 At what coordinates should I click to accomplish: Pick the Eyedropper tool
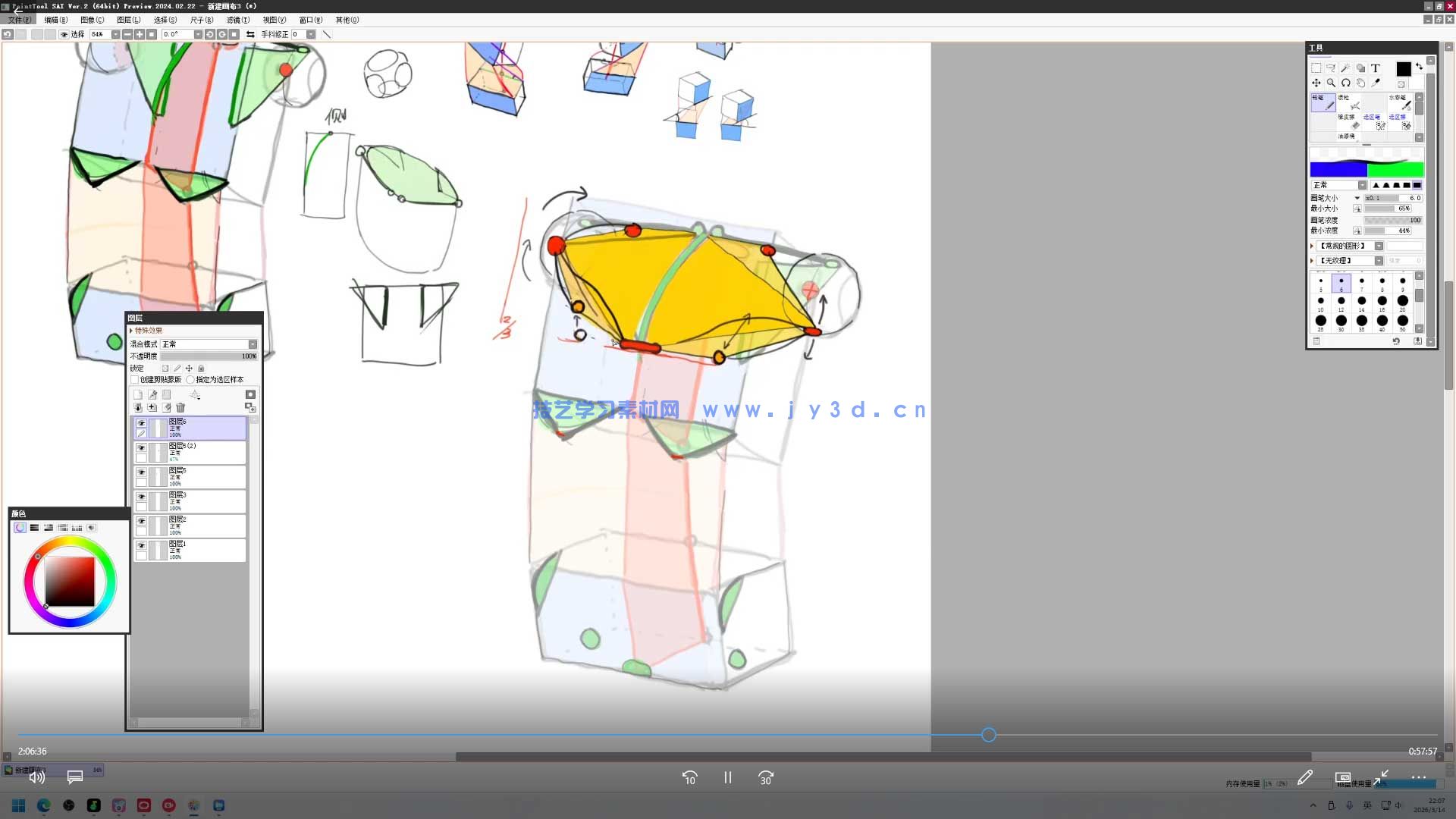pyautogui.click(x=1376, y=83)
